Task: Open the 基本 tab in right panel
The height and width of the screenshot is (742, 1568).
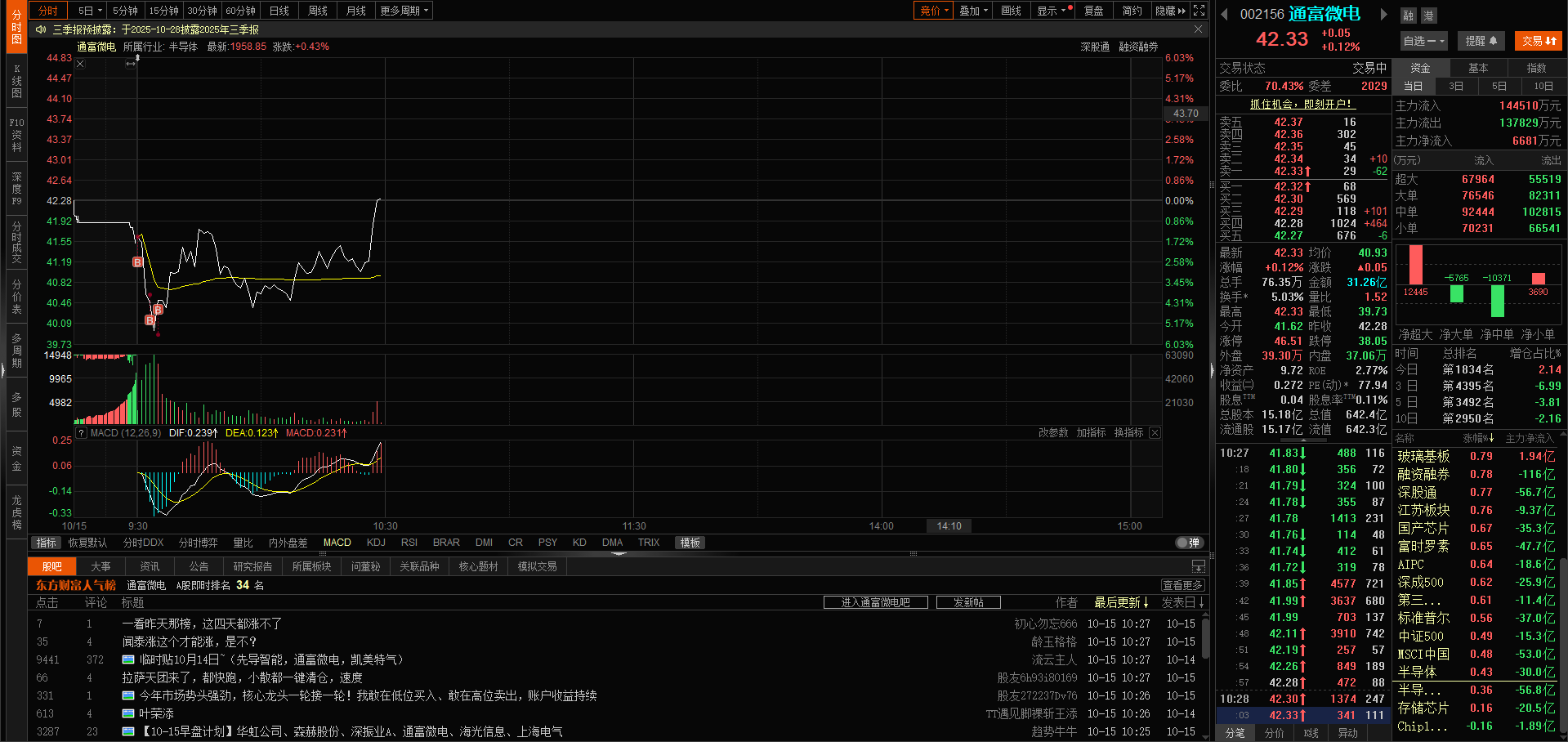Action: coord(1478,68)
